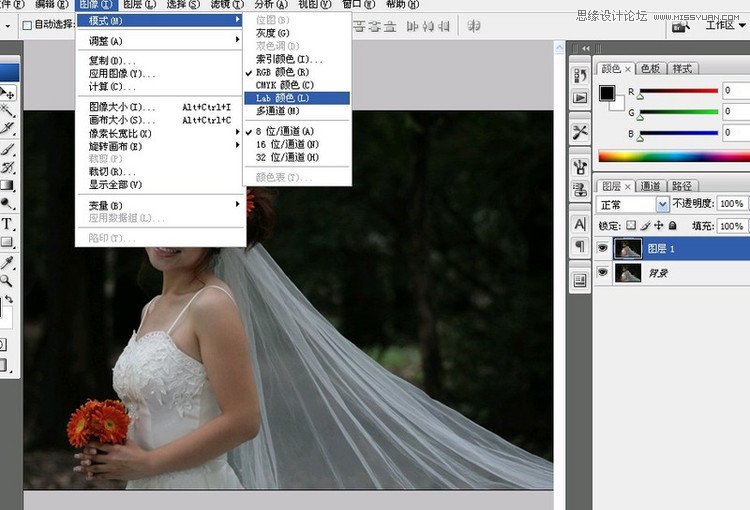Screen dimensions: 750x510
Task: Click the R value input field
Action: point(736,91)
